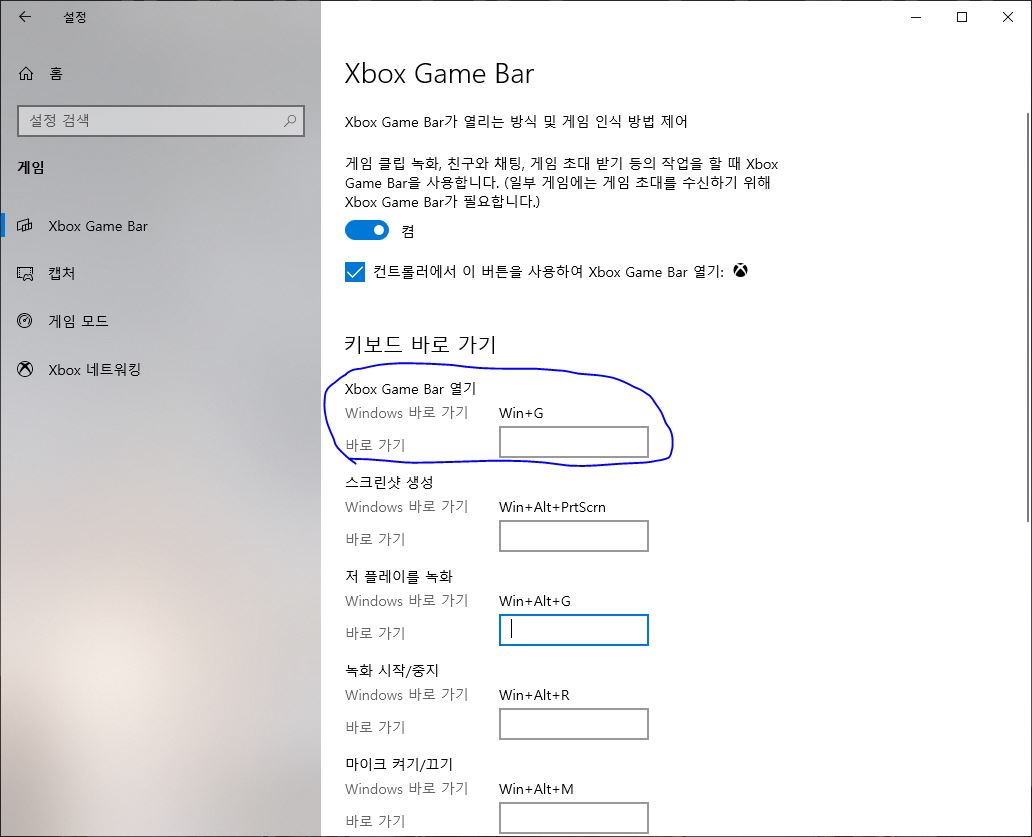Click the capture (캡처) sidebar icon
1032x837 pixels.
pyautogui.click(x=25, y=273)
